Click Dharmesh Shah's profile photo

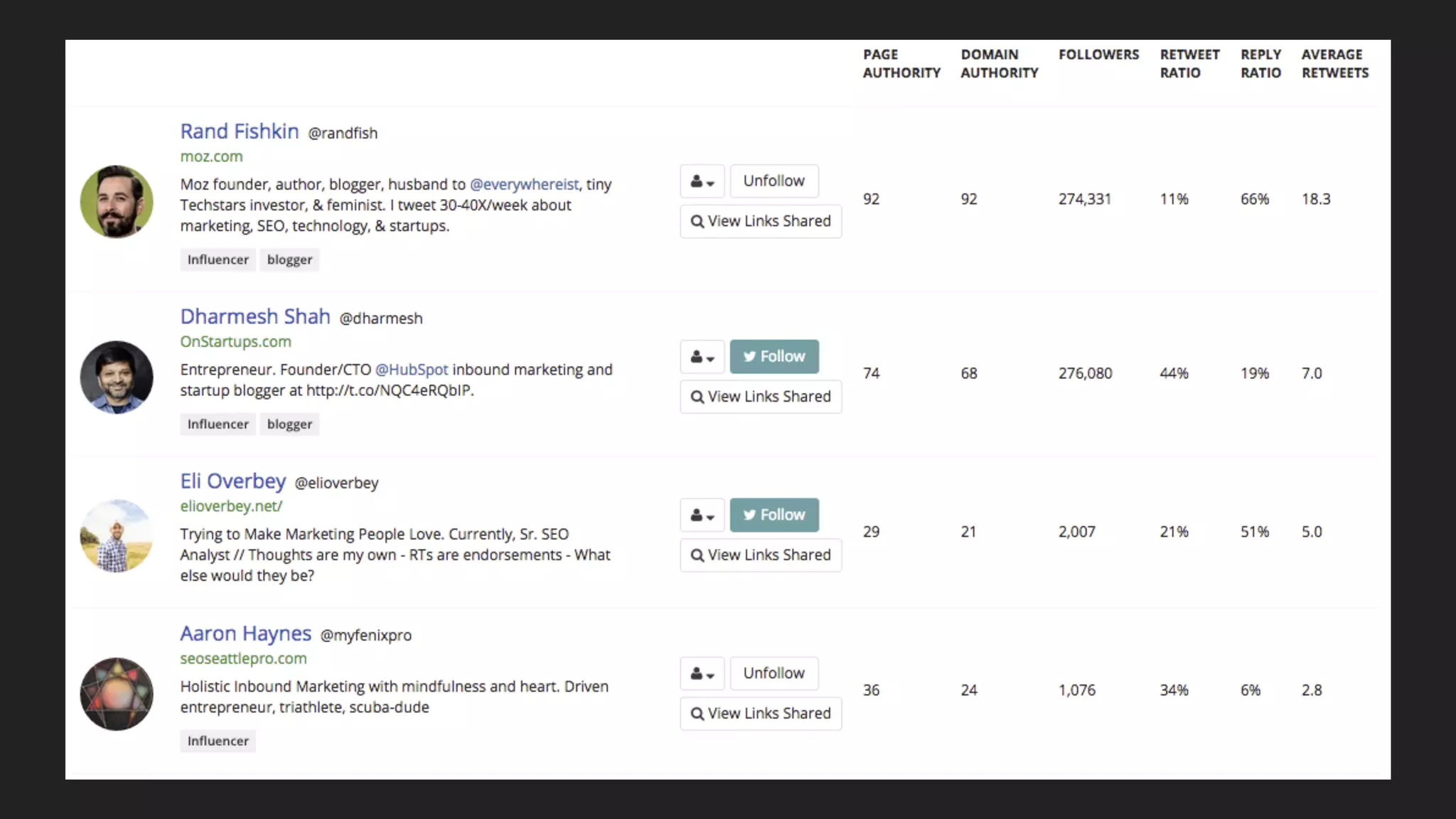[x=117, y=377]
